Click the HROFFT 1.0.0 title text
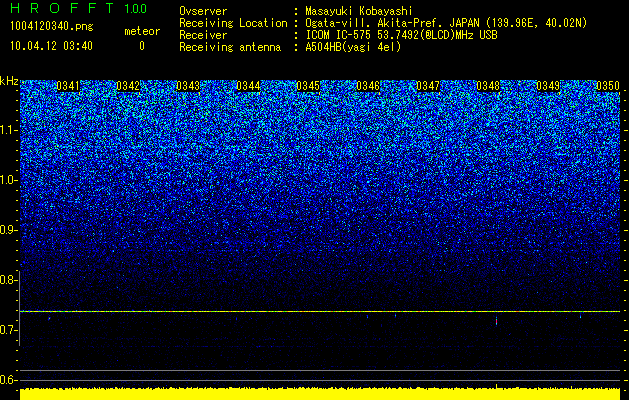This screenshot has height=400, width=629. (x=78, y=8)
